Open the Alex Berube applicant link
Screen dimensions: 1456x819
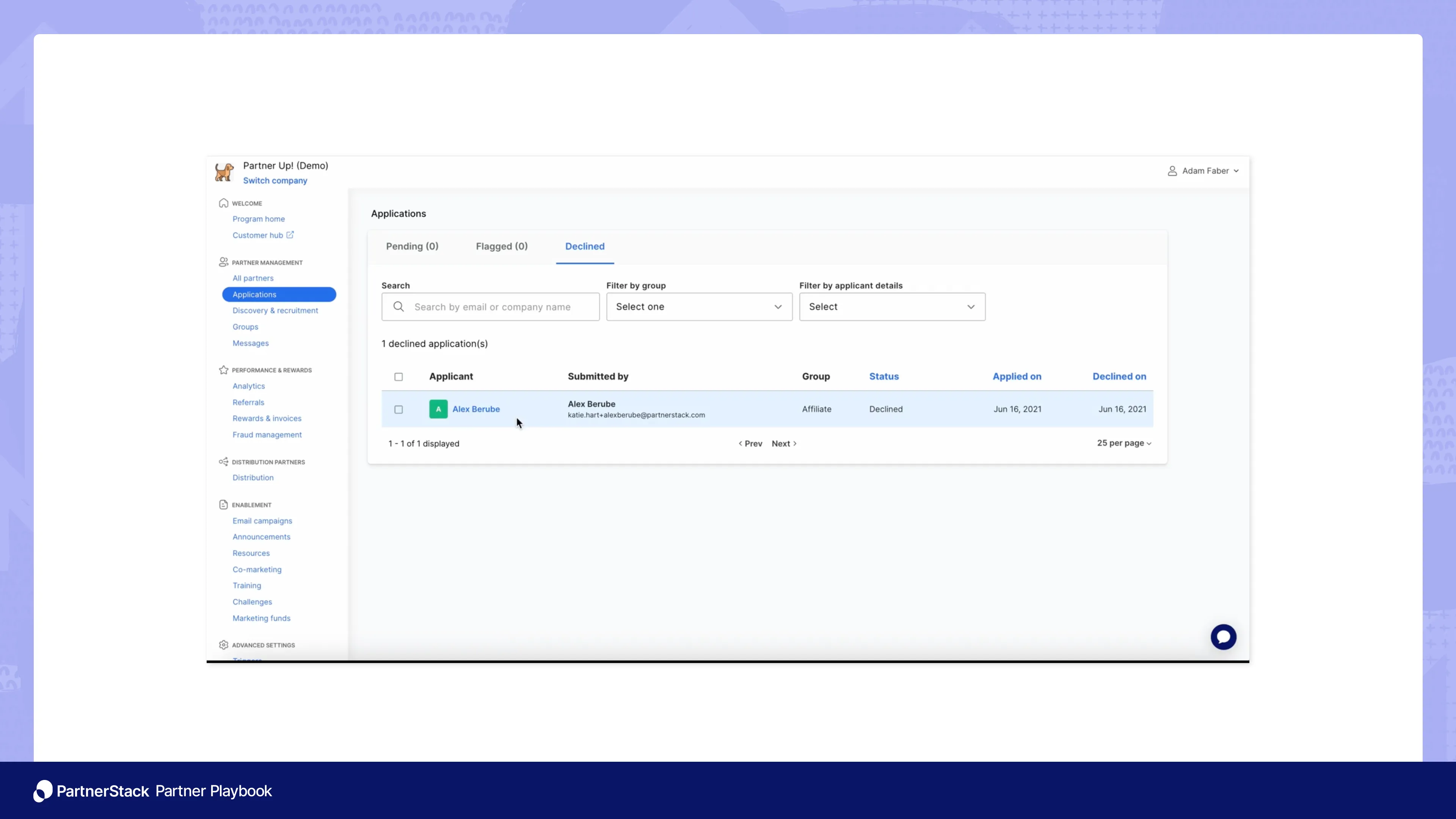(x=476, y=409)
